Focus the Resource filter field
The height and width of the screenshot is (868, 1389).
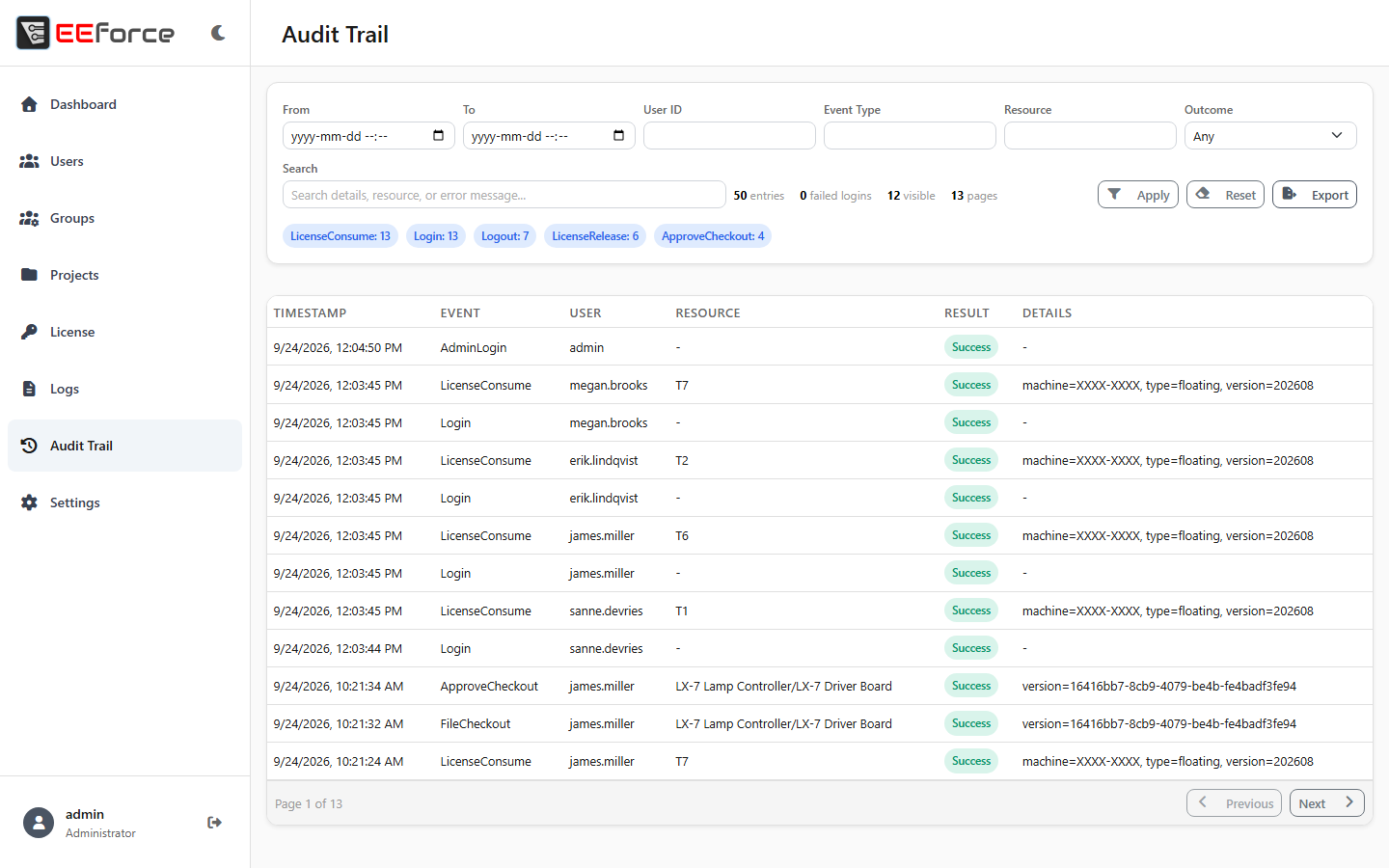pos(1090,136)
